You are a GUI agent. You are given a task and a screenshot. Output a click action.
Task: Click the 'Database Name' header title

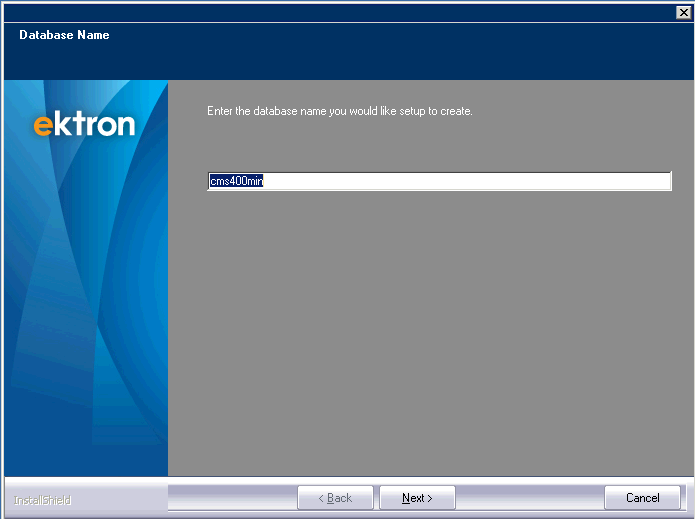click(64, 35)
